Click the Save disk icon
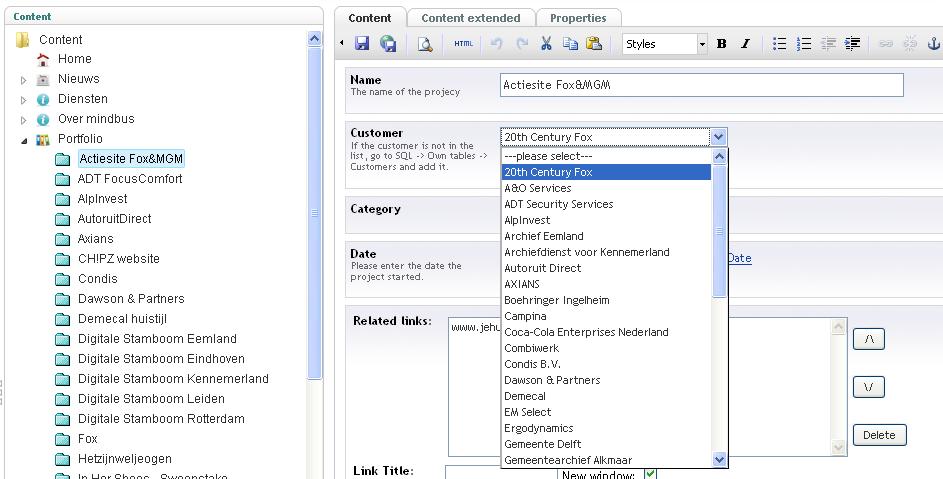The height and width of the screenshot is (479, 943). (x=361, y=43)
